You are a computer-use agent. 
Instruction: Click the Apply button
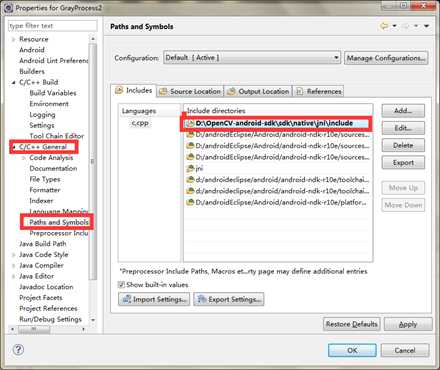408,324
